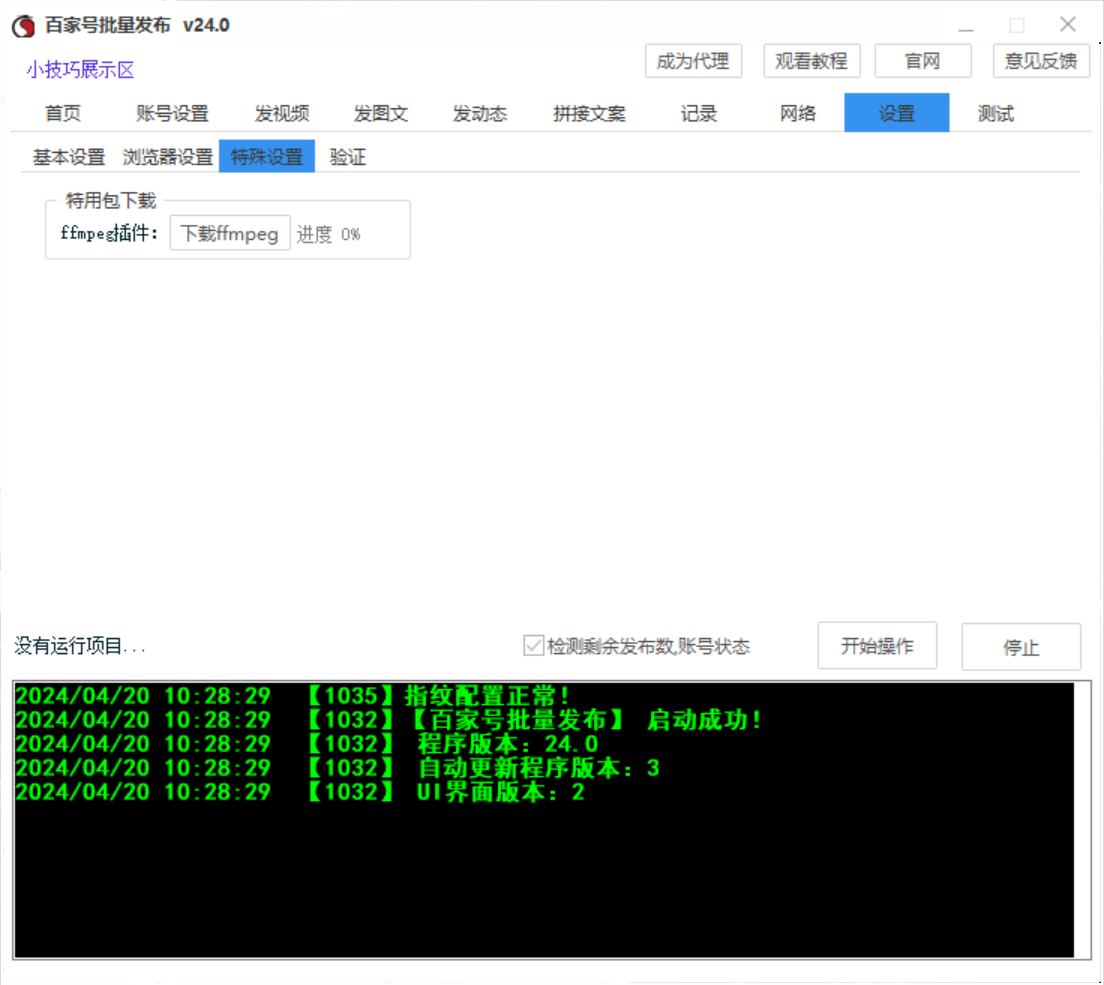Click the 成为代理 button

[694, 61]
